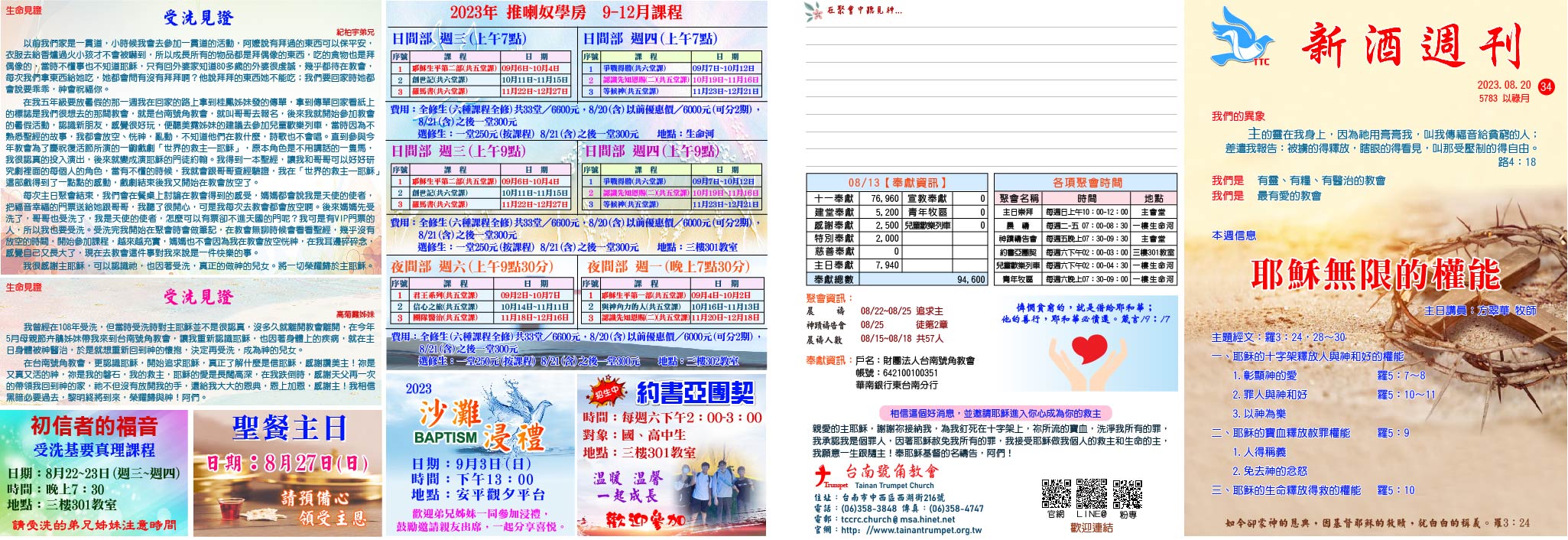Click the pink 相信這個好消息 banner
The height and width of the screenshot is (540, 1568).
coord(995,413)
